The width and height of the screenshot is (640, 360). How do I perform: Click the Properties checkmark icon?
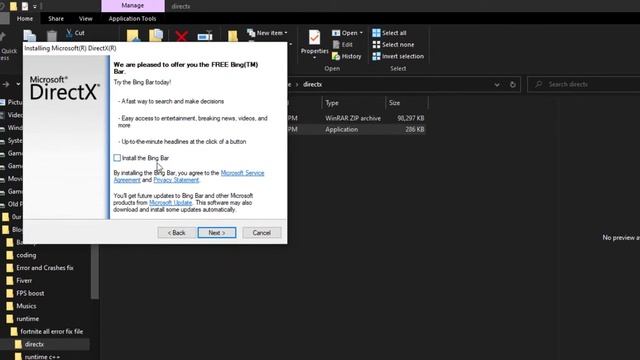click(x=314, y=38)
